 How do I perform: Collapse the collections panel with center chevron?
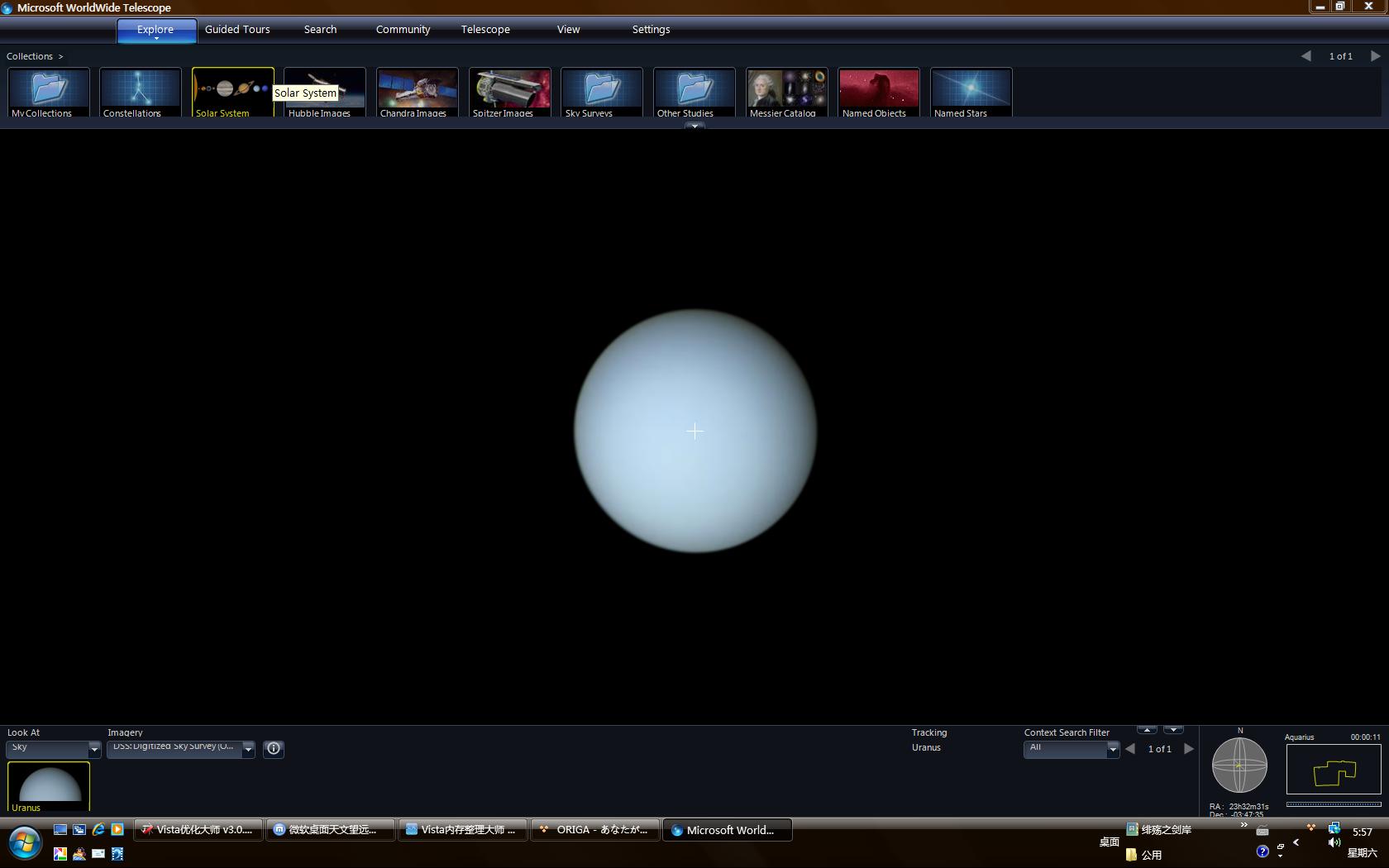(694, 126)
